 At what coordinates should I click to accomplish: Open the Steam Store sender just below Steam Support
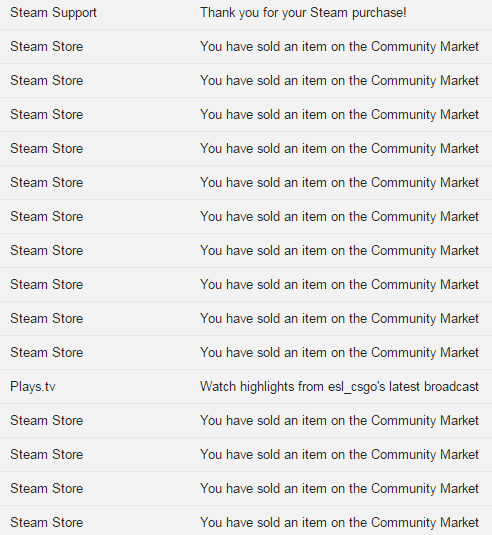[47, 46]
